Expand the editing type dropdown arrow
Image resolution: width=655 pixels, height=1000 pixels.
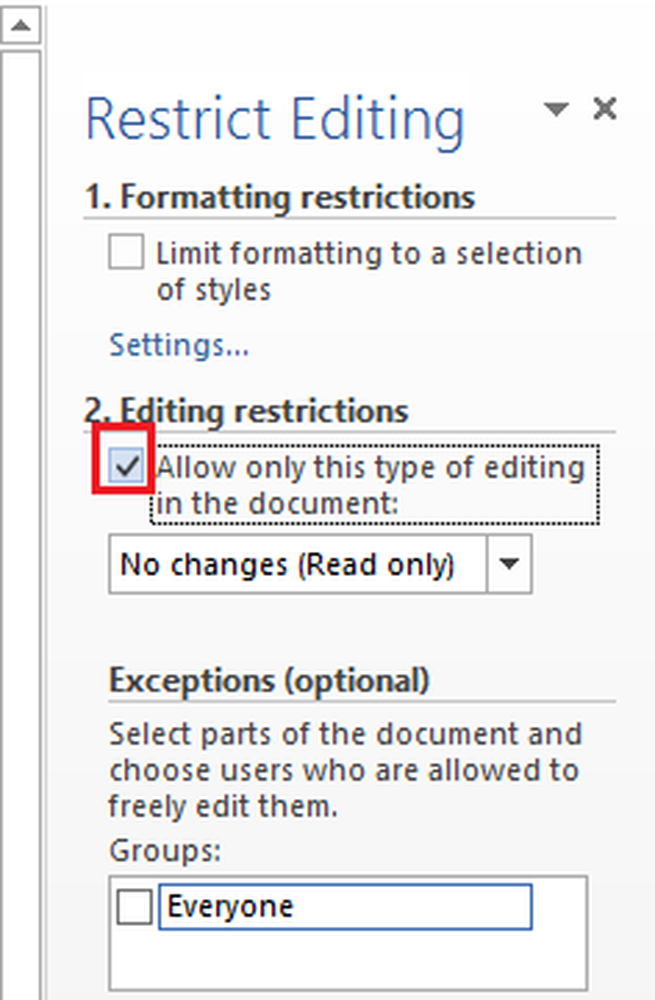509,565
